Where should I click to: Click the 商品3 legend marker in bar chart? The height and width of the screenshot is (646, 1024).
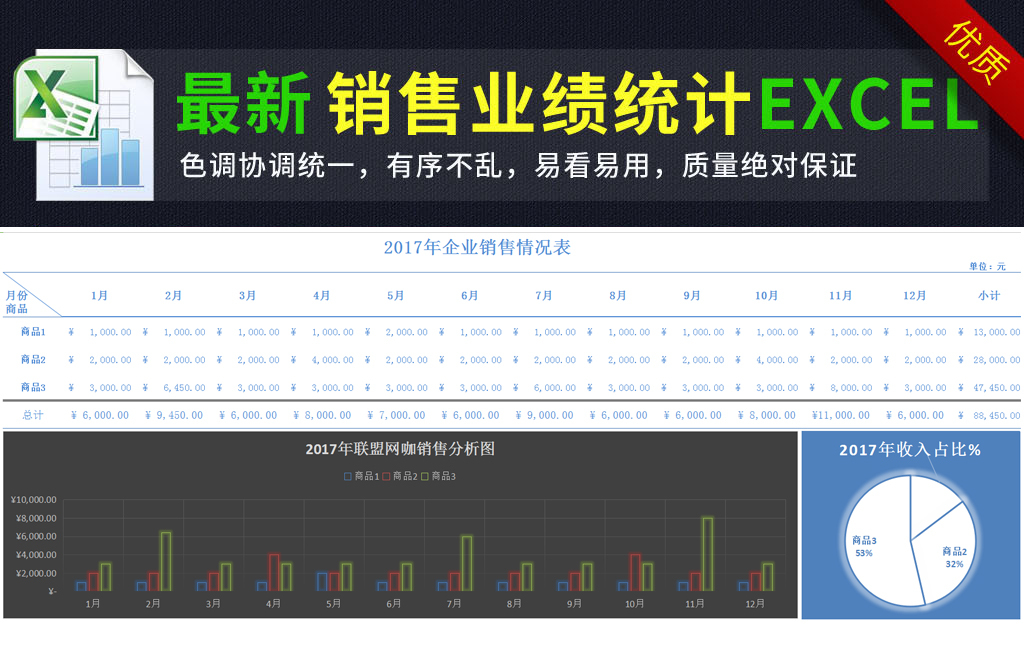pos(425,476)
